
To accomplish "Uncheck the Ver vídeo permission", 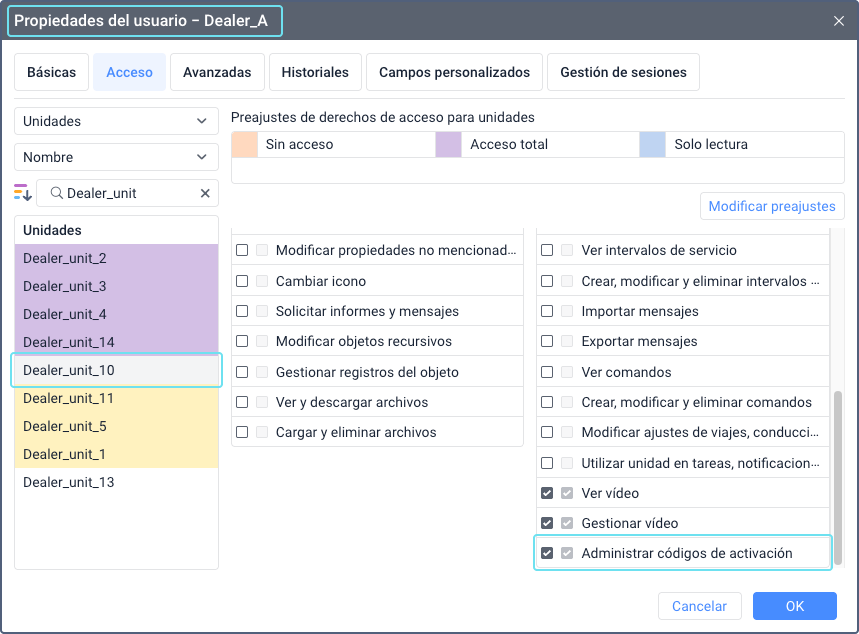I will [546, 493].
